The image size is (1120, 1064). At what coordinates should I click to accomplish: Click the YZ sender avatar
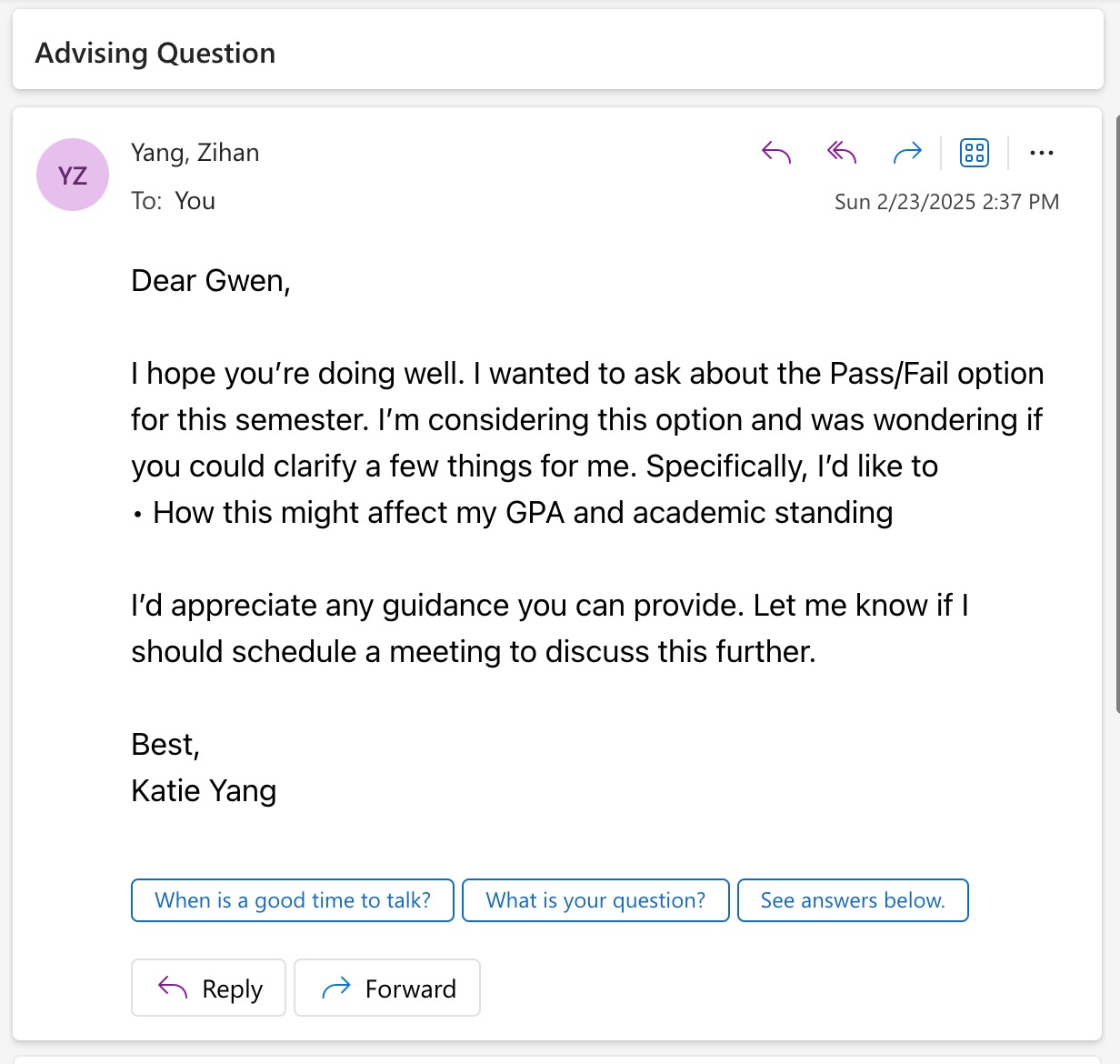(x=73, y=175)
